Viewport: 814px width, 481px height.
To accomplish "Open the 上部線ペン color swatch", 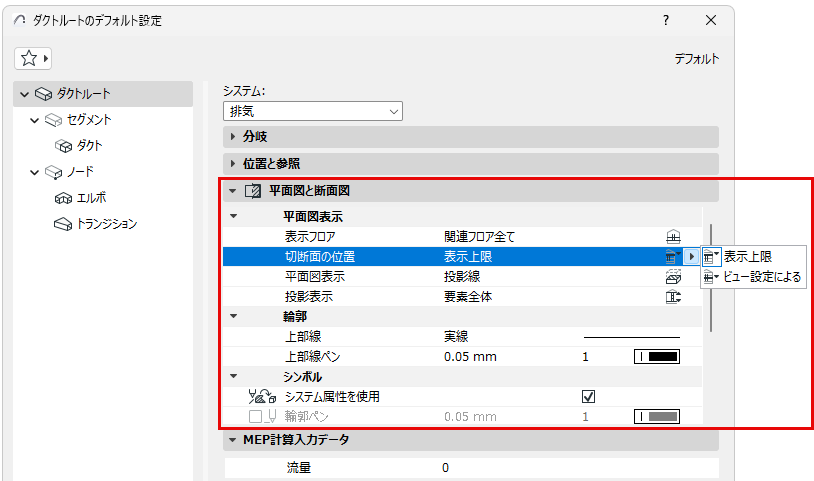I will coord(657,356).
